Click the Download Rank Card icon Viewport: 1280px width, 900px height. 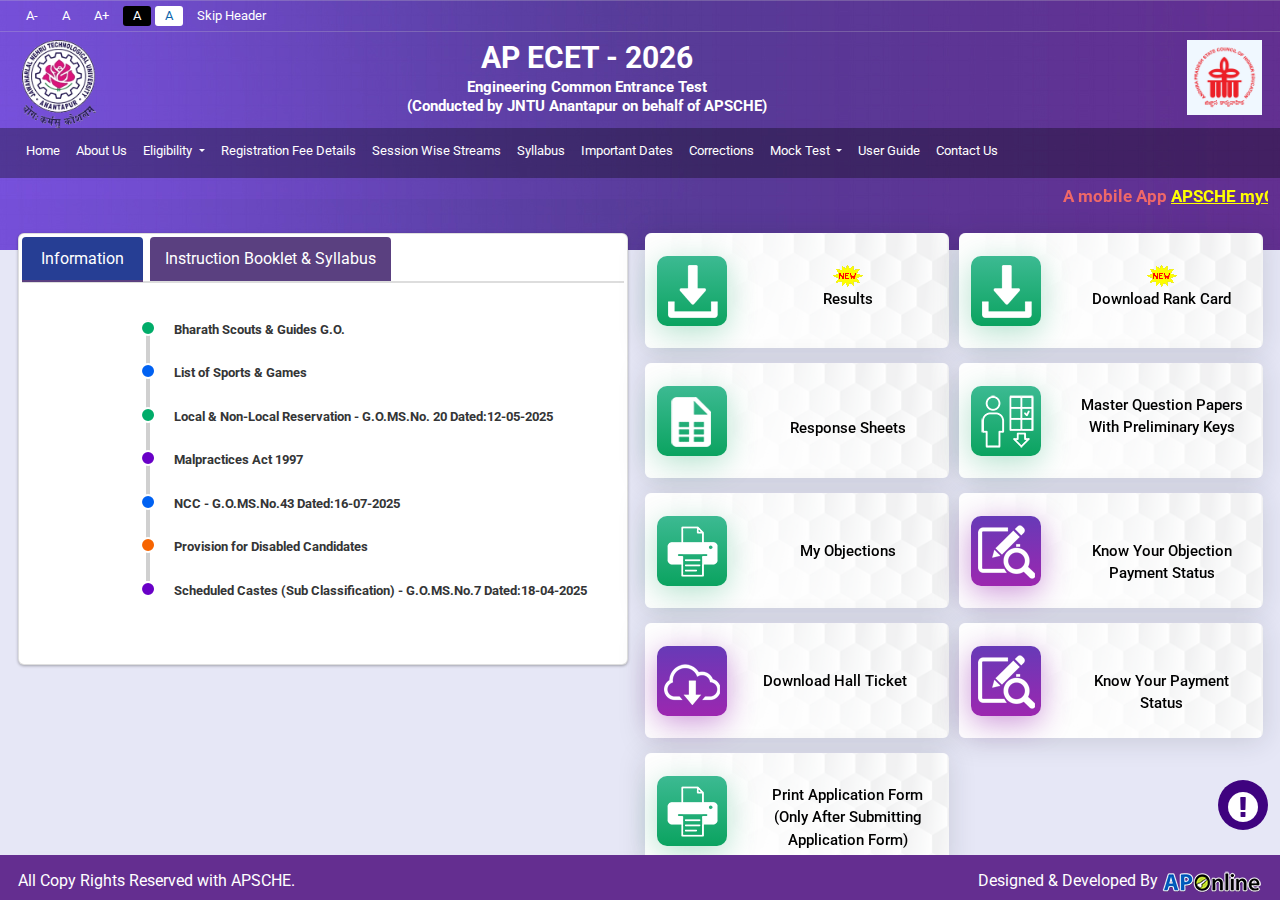click(1006, 291)
